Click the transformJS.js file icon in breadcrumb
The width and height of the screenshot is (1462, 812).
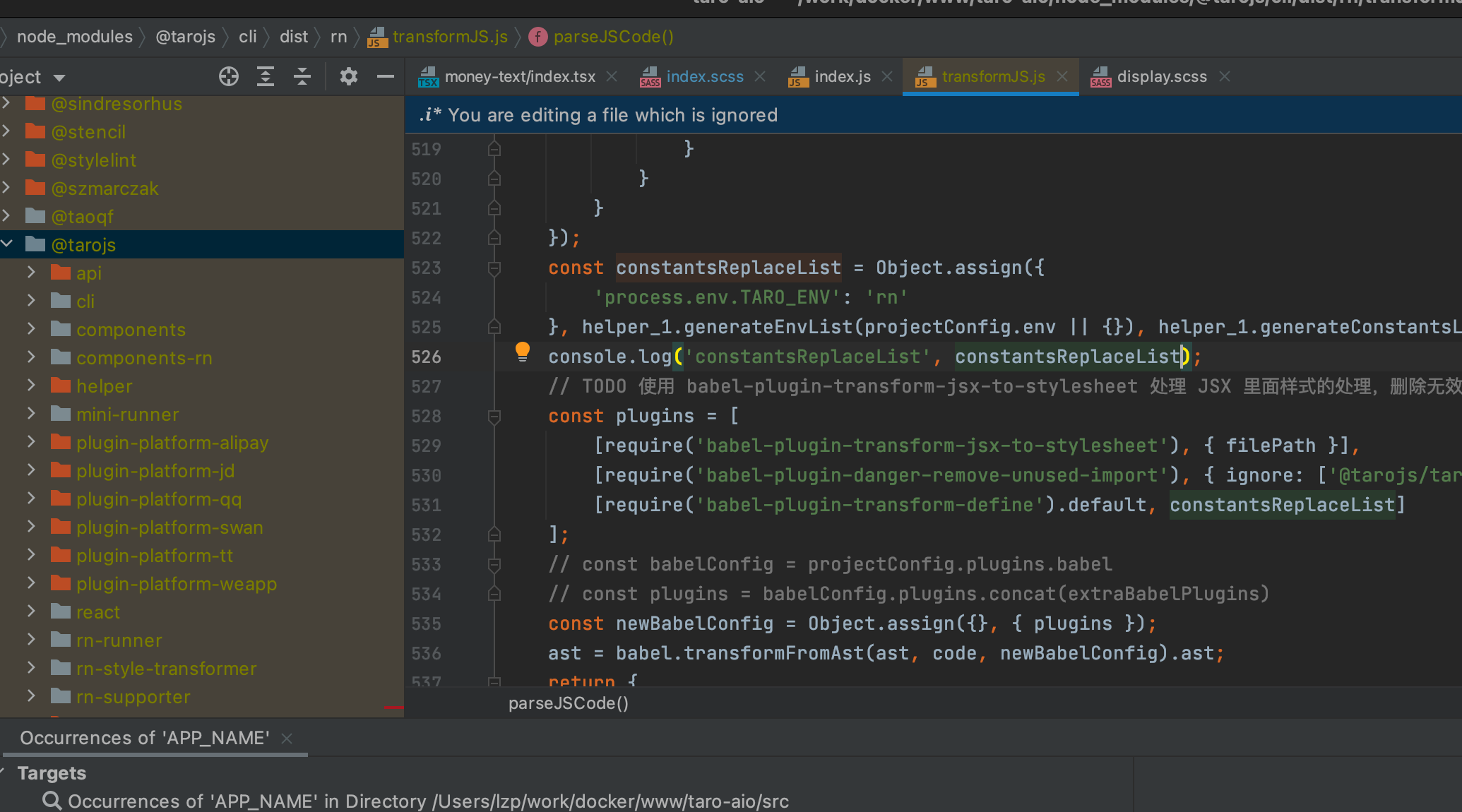click(x=377, y=37)
